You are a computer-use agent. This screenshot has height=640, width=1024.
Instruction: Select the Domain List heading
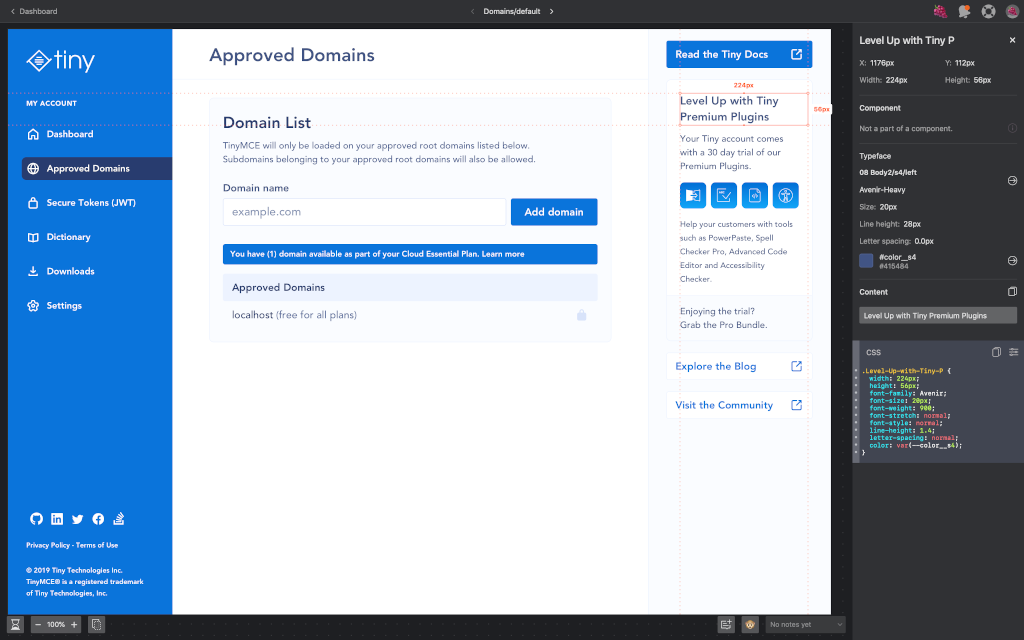click(267, 123)
